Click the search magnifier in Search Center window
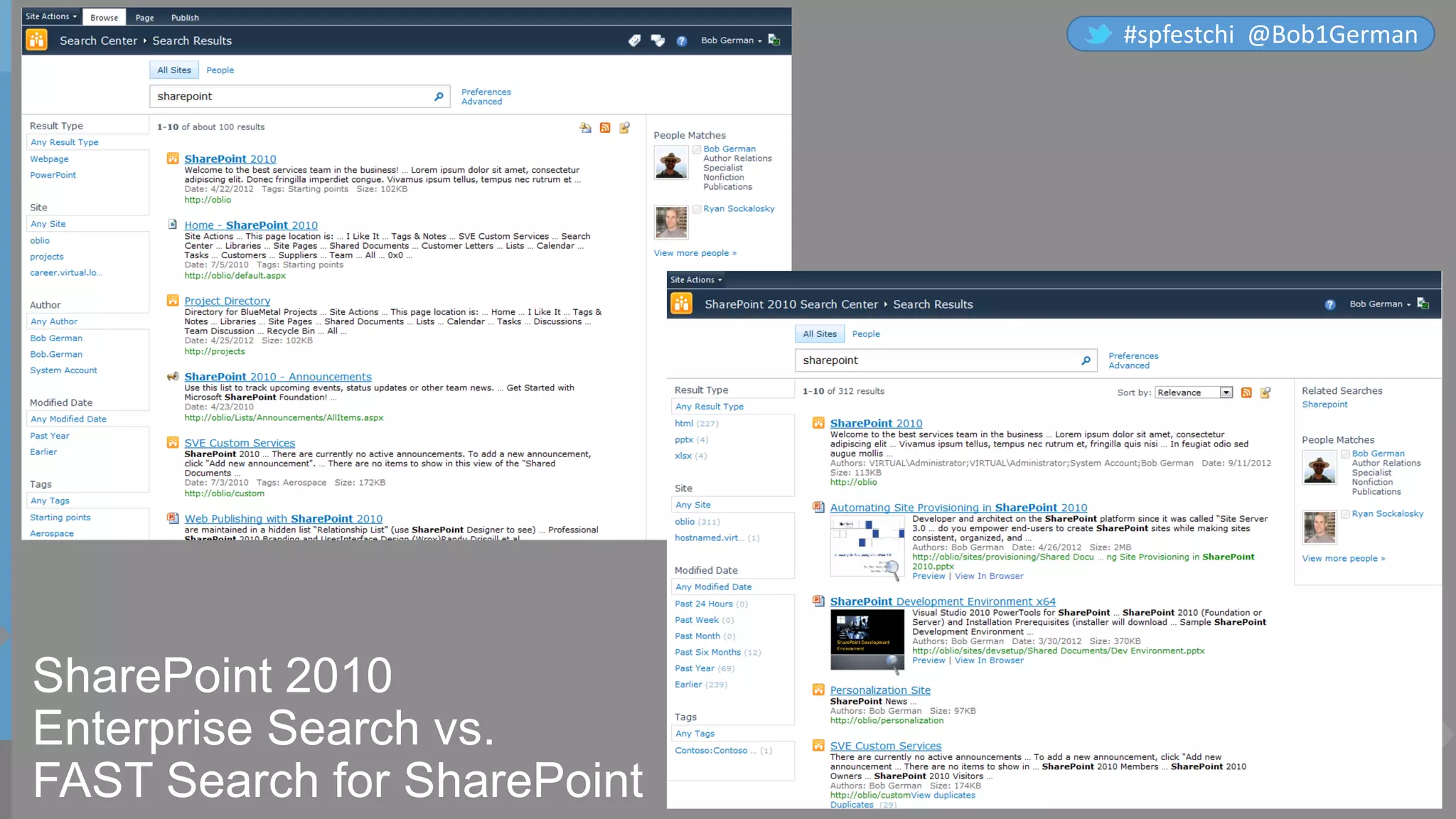This screenshot has height=819, width=1456. 439,97
